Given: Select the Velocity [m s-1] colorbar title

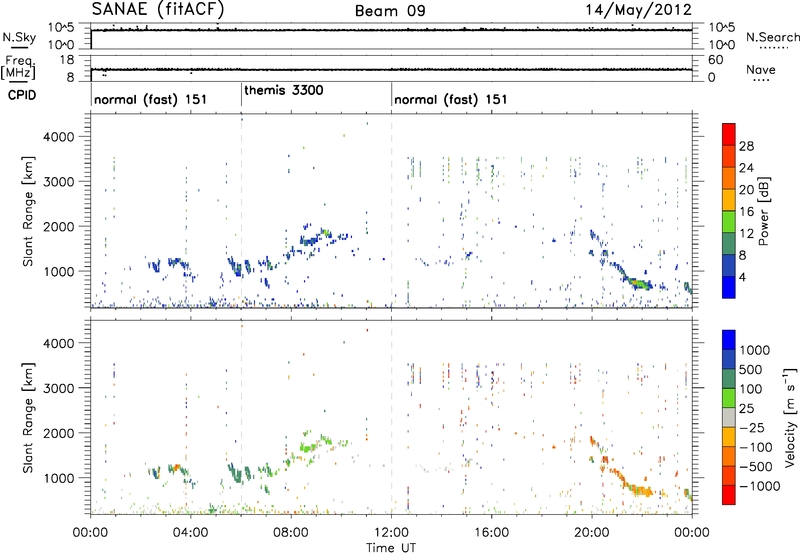Looking at the screenshot, I should click(x=790, y=417).
